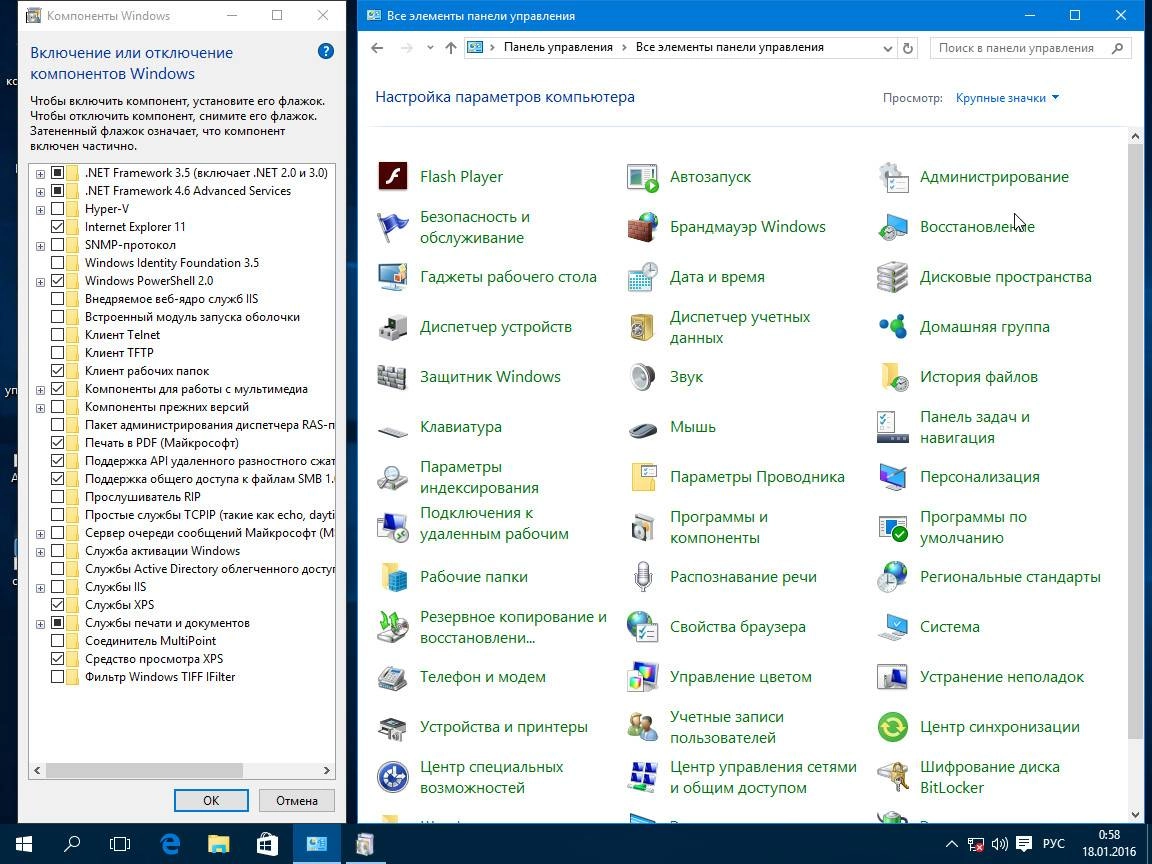Click the РУС language indicator
This screenshot has width=1152, height=864.
coord(1054,843)
